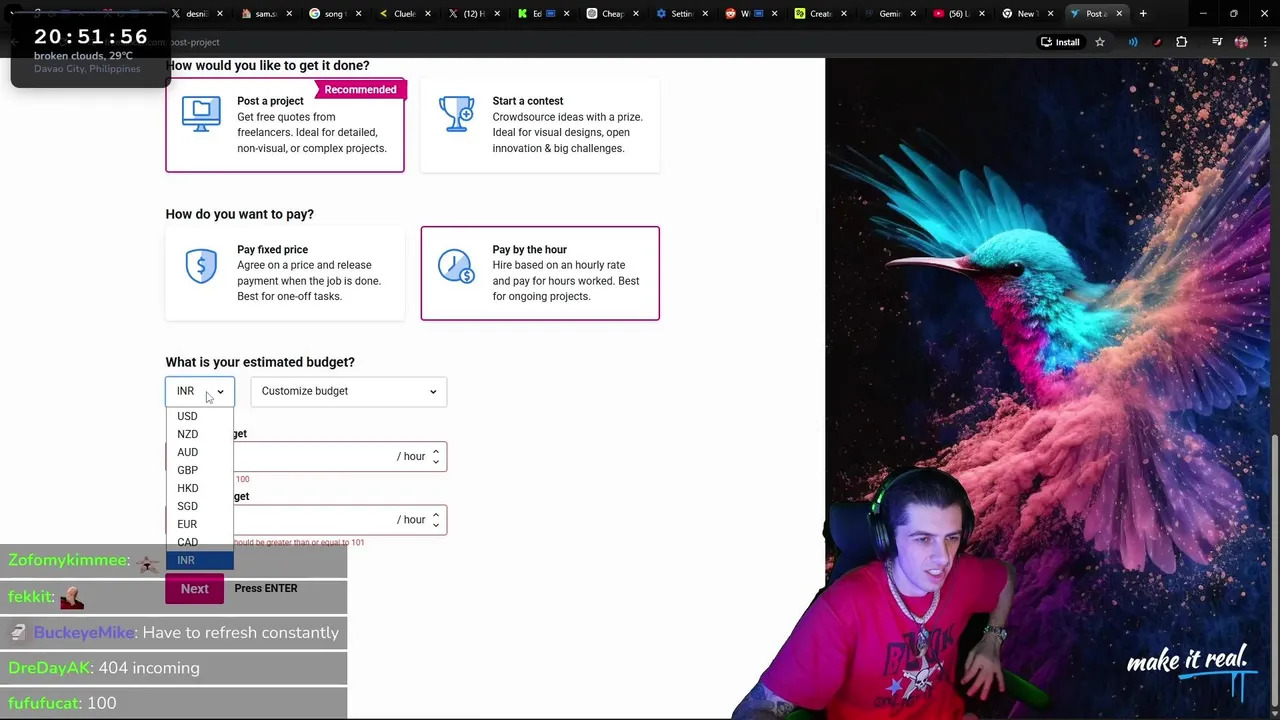Choose NZD in the currency dropdown
This screenshot has width=1280, height=720.
pyautogui.click(x=199, y=434)
